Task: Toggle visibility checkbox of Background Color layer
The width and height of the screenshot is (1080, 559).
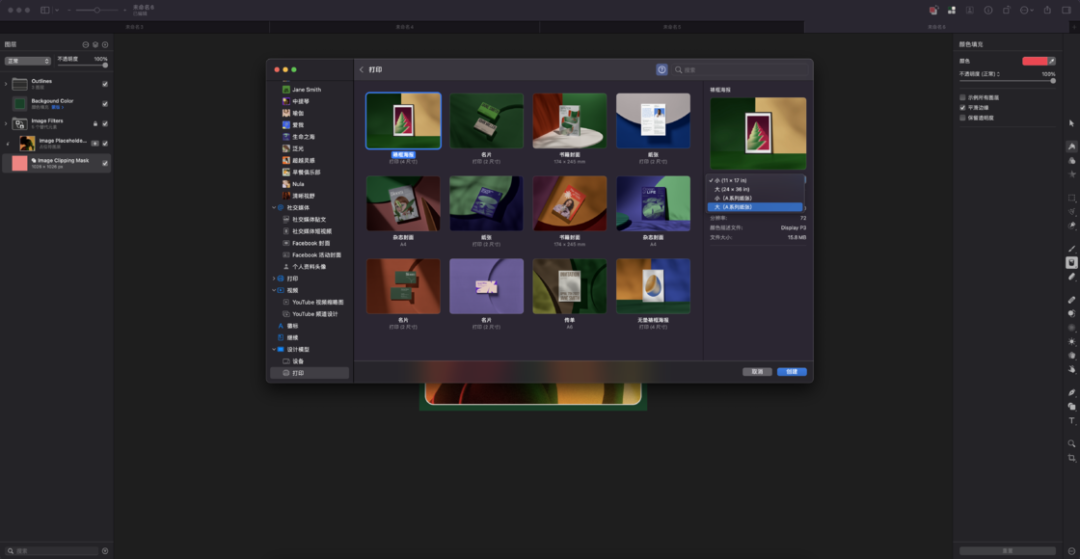Action: tap(105, 104)
